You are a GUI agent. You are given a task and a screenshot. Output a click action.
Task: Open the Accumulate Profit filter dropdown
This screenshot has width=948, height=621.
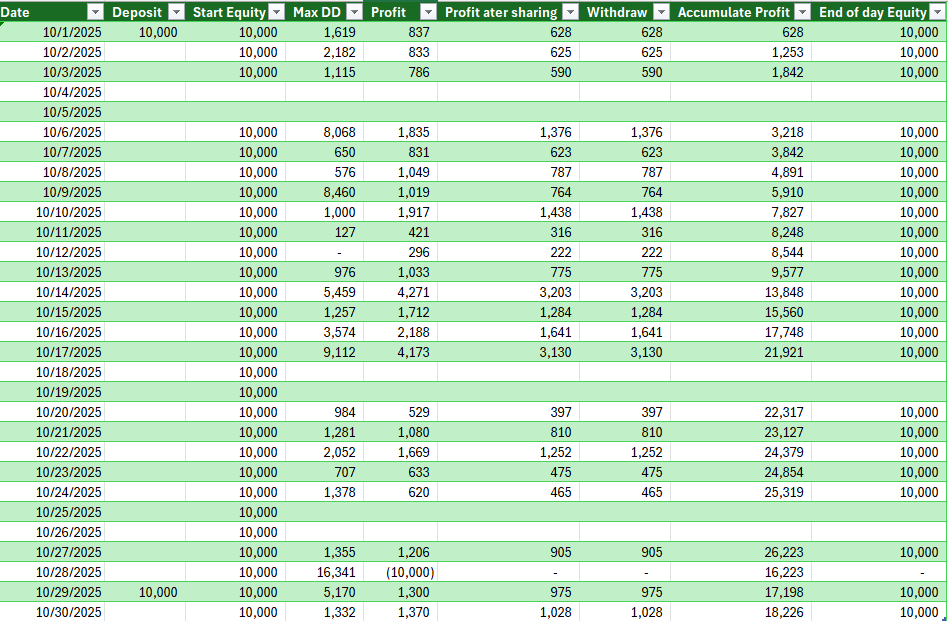point(802,12)
